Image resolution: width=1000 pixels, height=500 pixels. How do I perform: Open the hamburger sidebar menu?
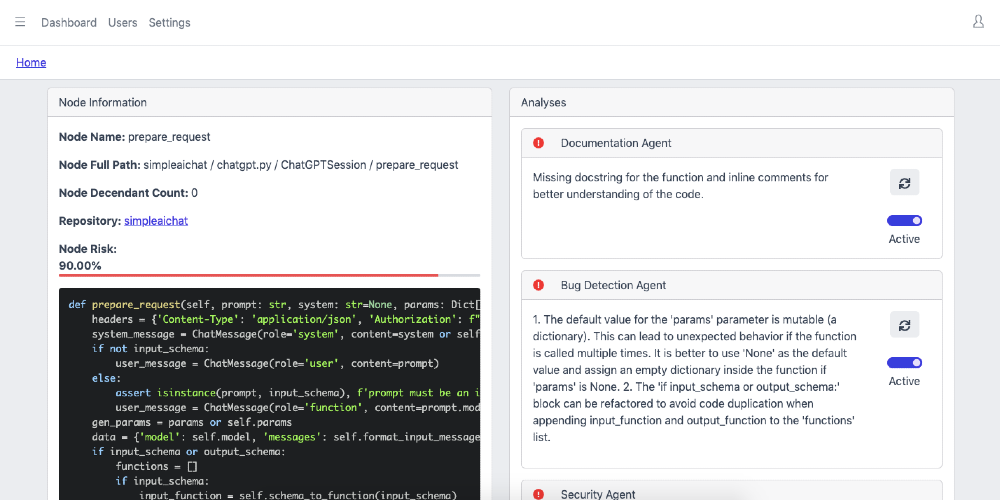[20, 22]
